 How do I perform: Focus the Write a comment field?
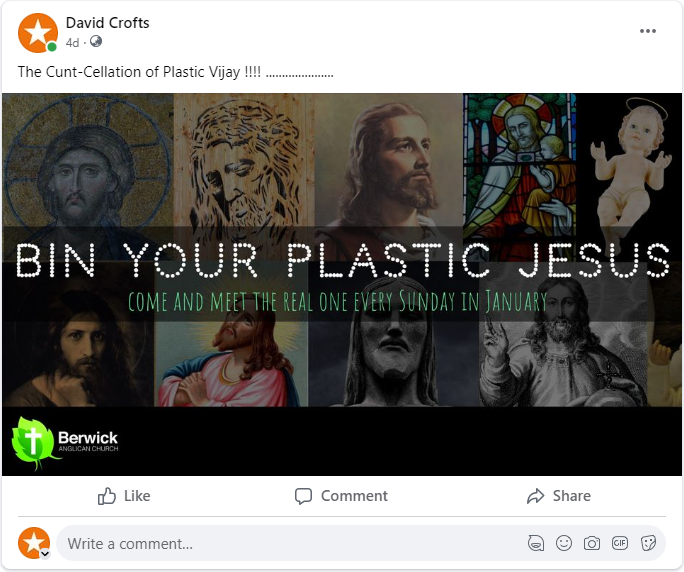click(x=290, y=543)
